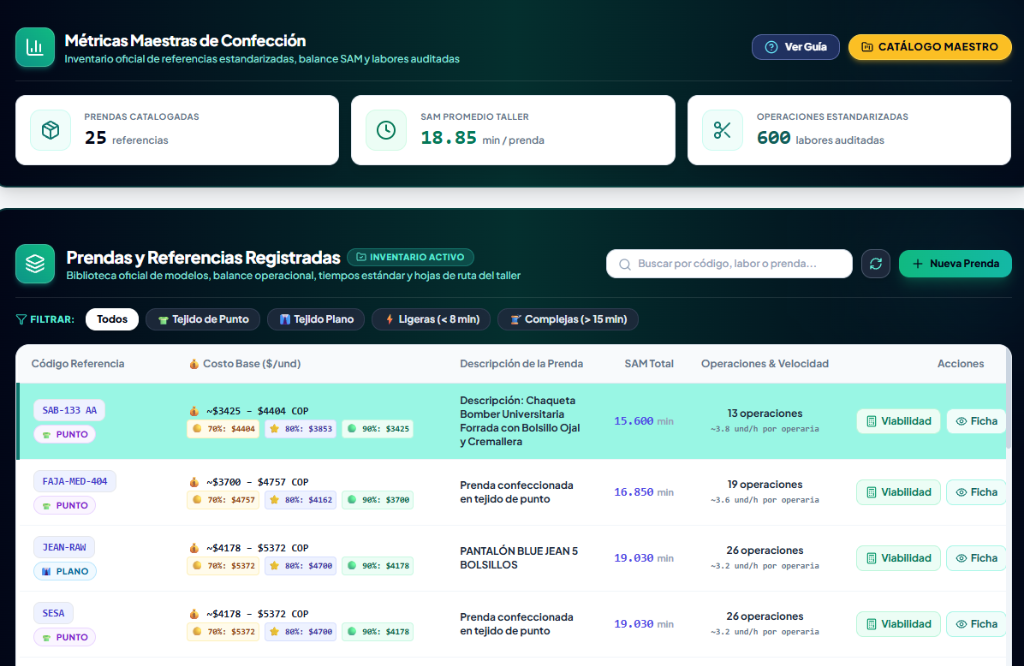Click the Operaciones & Velocidad column header
Screen dimensions: 1024x666
(765, 364)
